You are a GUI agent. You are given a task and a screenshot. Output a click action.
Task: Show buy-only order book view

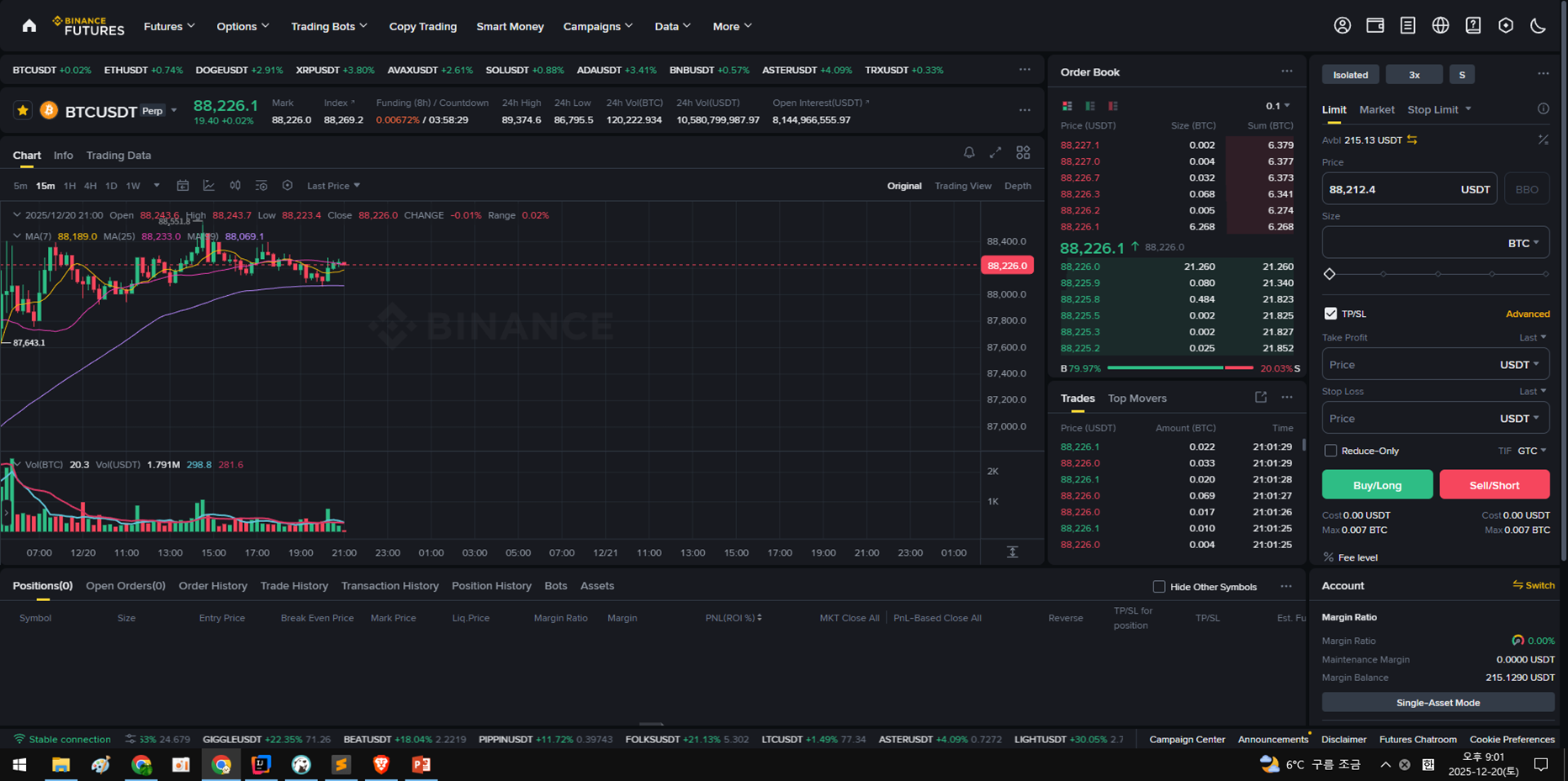pos(1090,106)
